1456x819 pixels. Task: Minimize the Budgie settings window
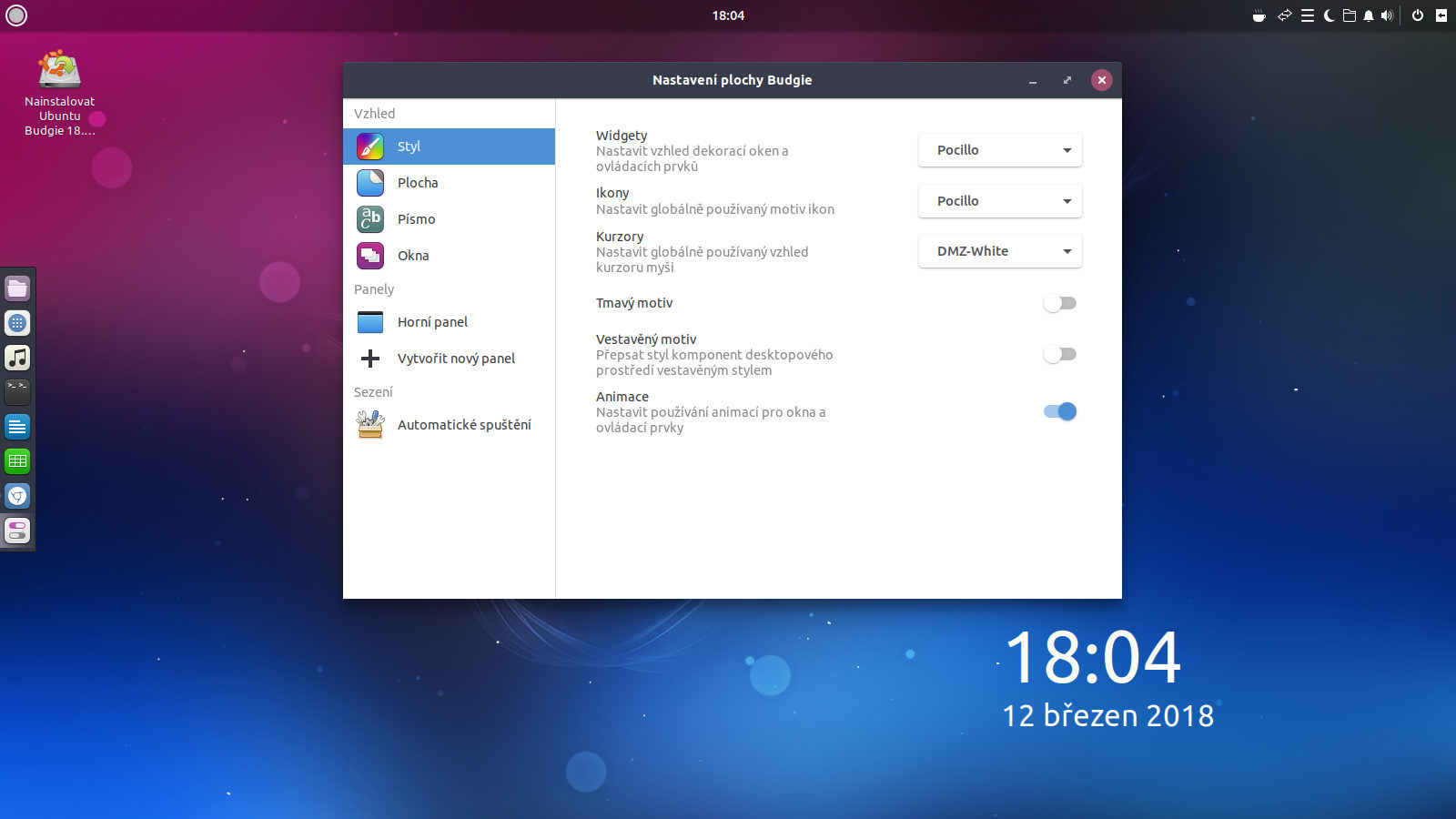tap(1033, 80)
